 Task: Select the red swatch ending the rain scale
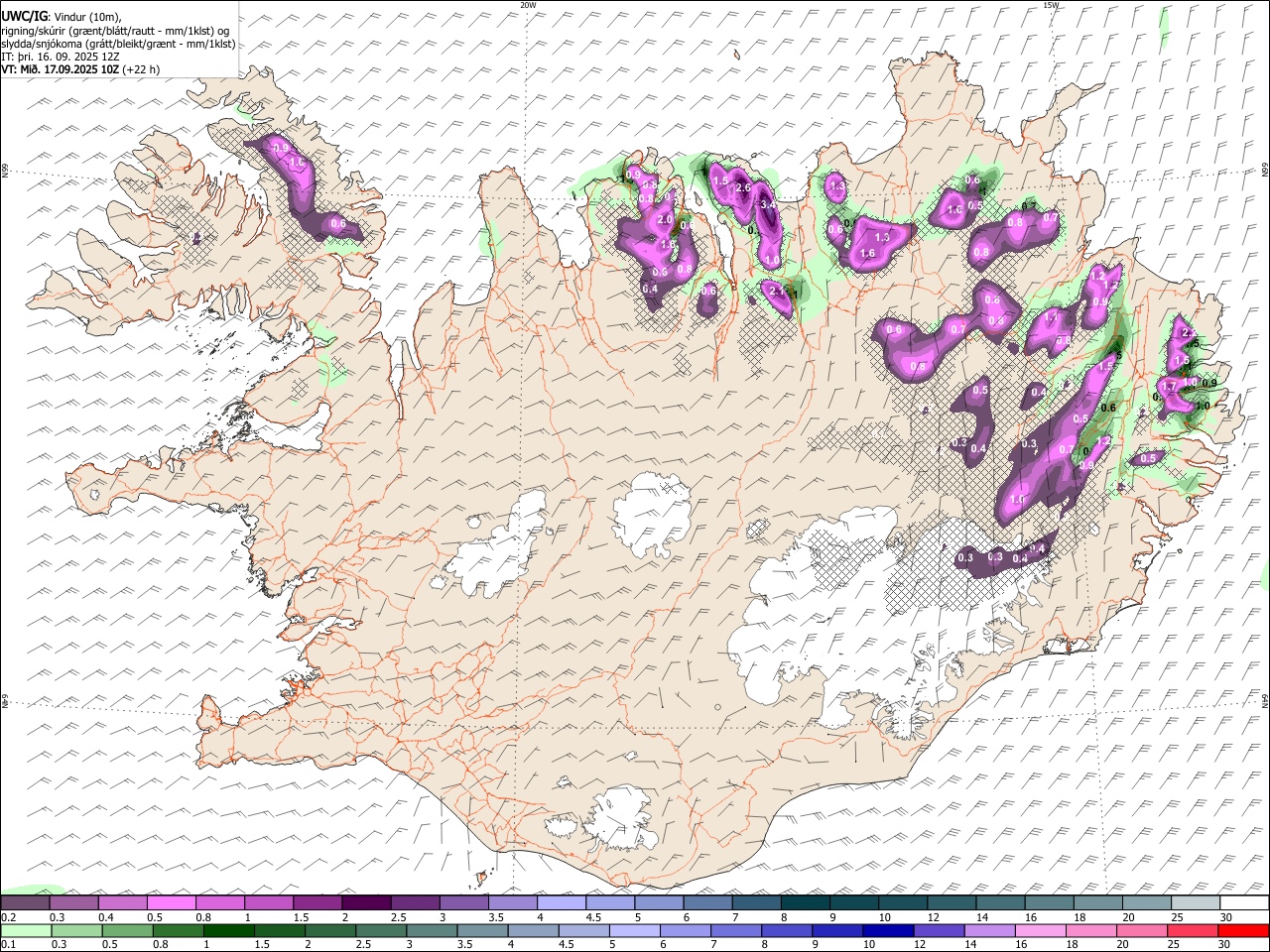(x=1244, y=930)
